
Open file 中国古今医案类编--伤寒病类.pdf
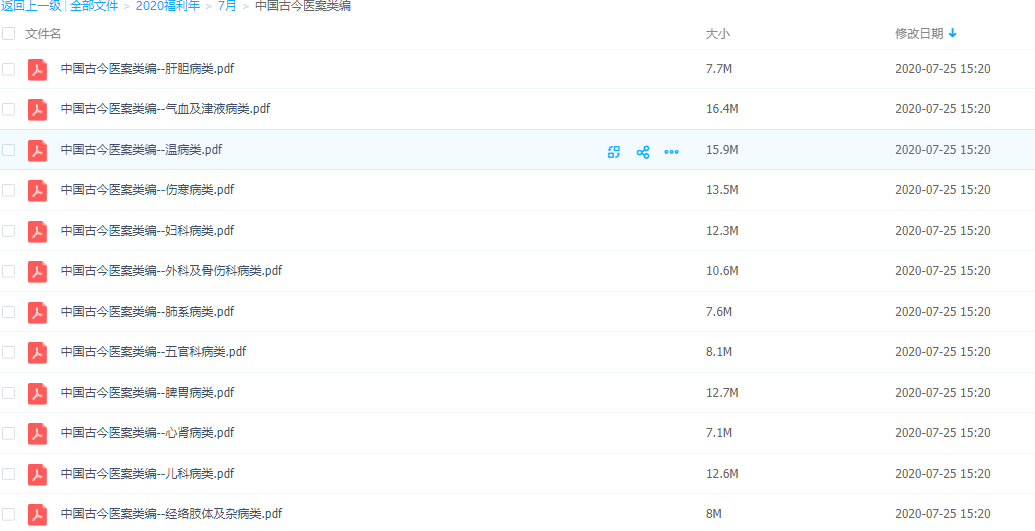(147, 190)
